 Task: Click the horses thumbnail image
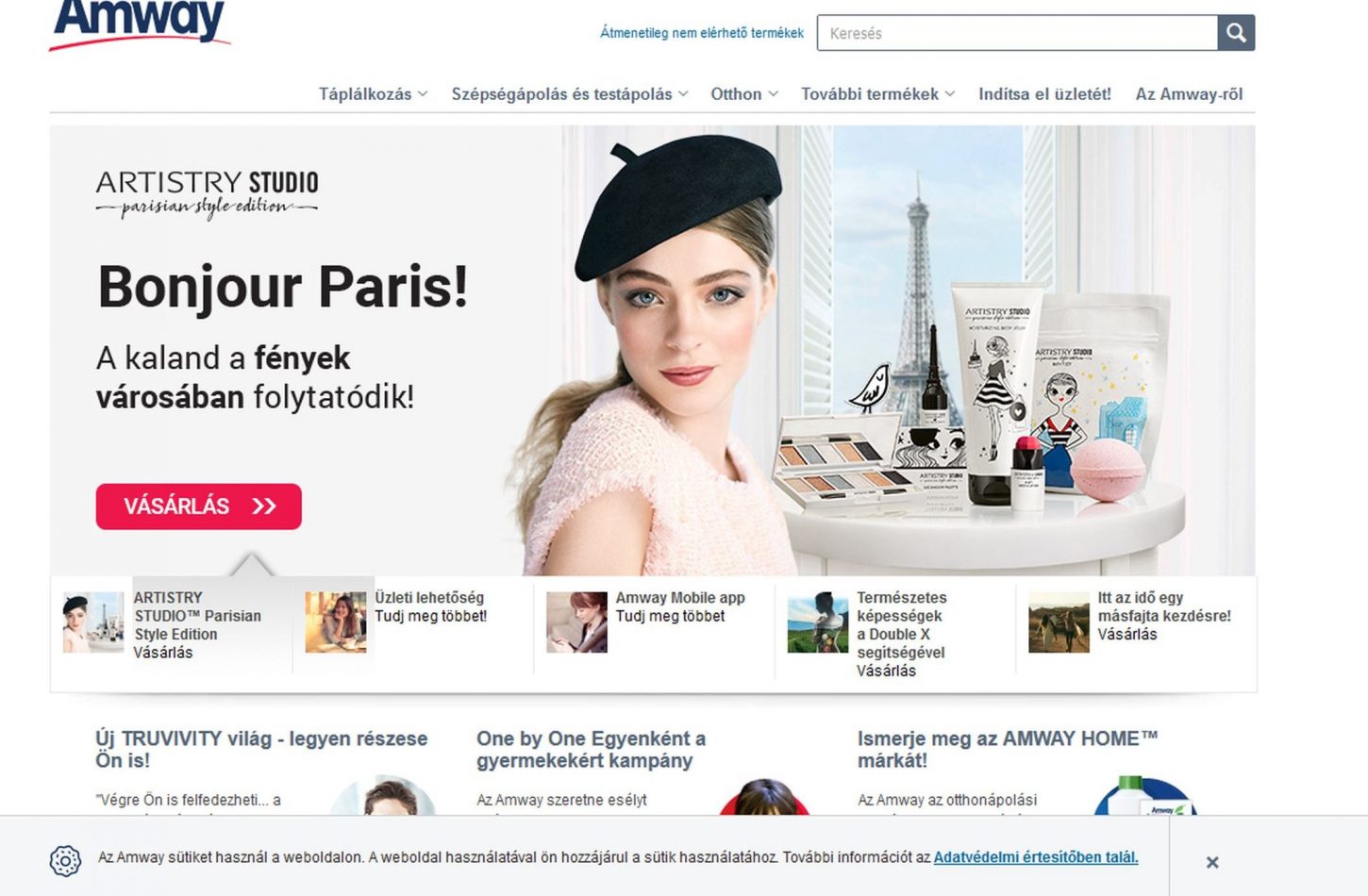[1059, 622]
